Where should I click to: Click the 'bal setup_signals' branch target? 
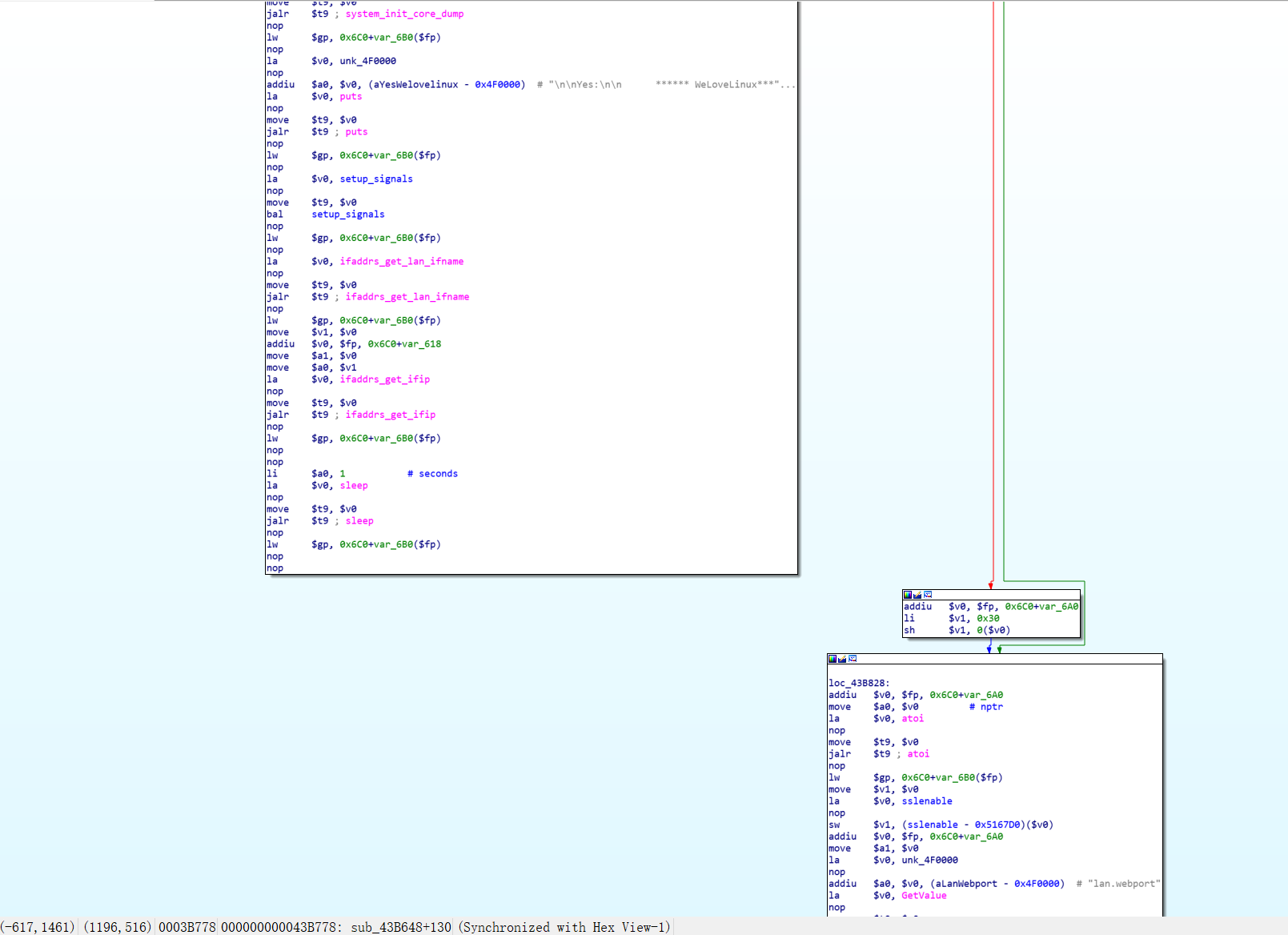click(x=348, y=214)
